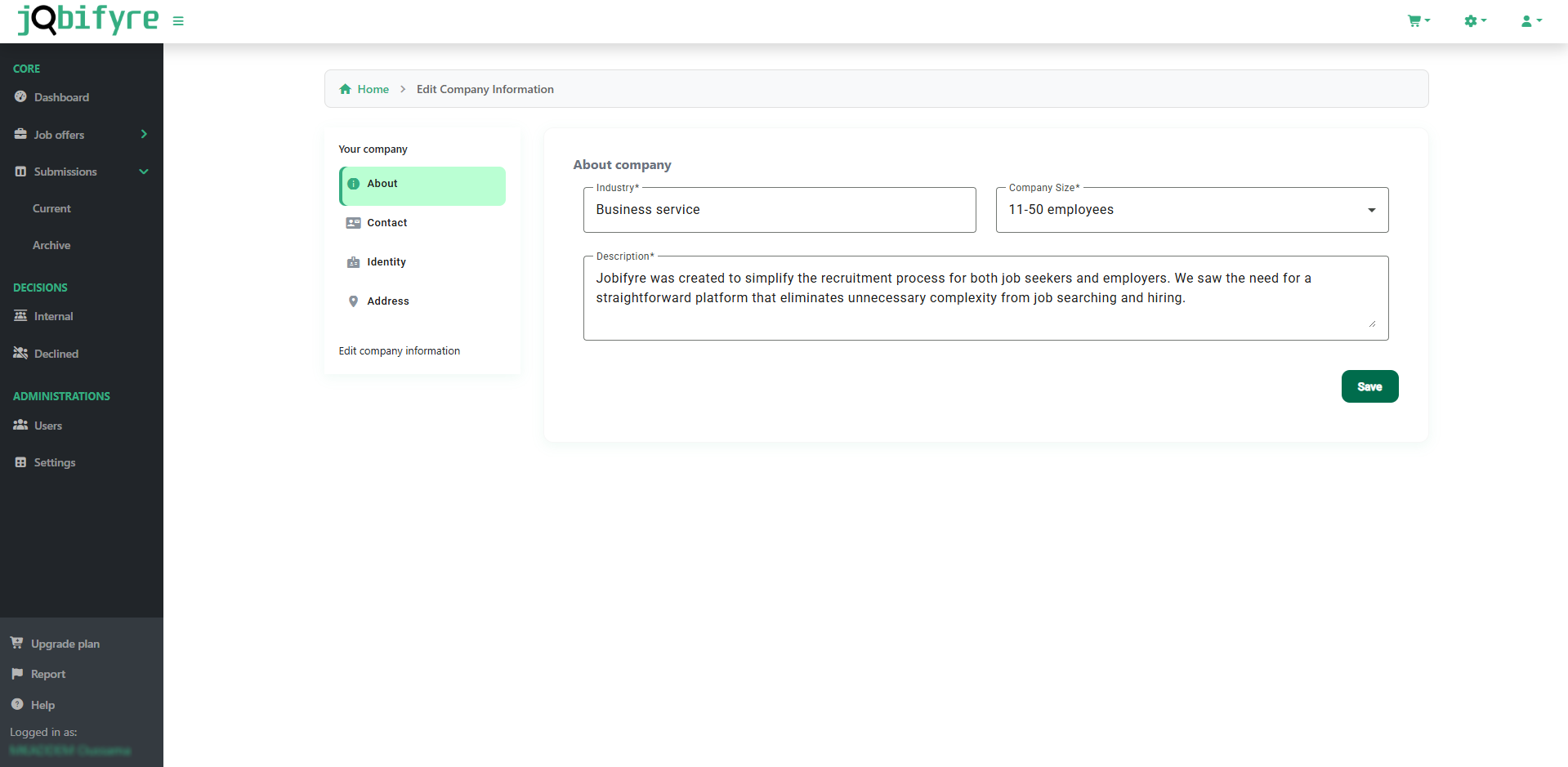Image resolution: width=1568 pixels, height=767 pixels.
Task: Click the Home breadcrumb icon
Action: (x=346, y=89)
